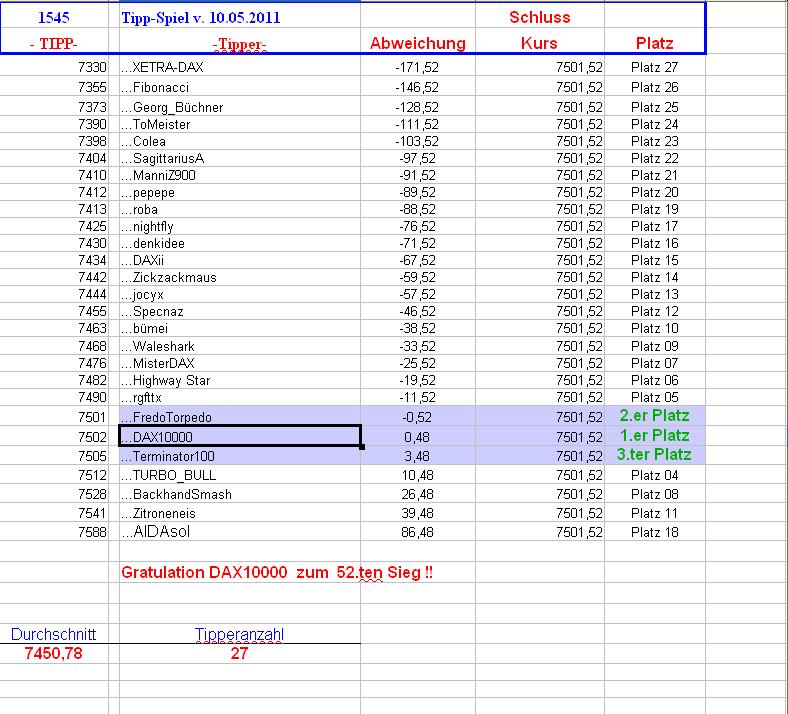Select the Schluss header cell
The width and height of the screenshot is (788, 714).
click(x=540, y=17)
